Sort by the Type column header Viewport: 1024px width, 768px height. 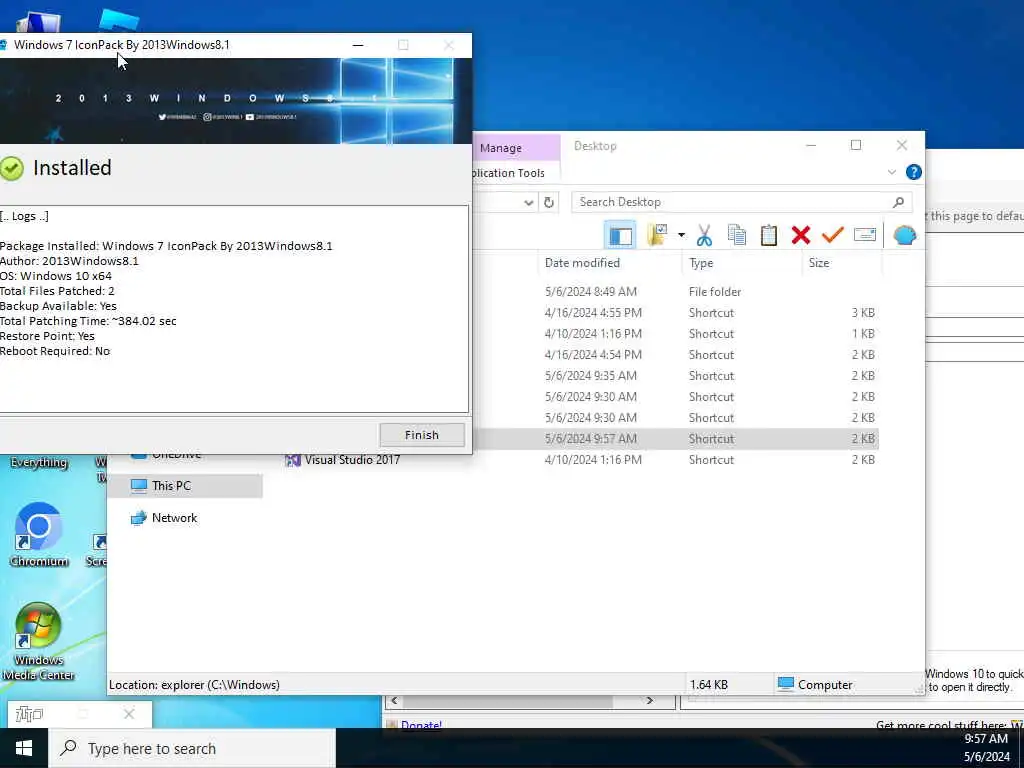coord(701,263)
